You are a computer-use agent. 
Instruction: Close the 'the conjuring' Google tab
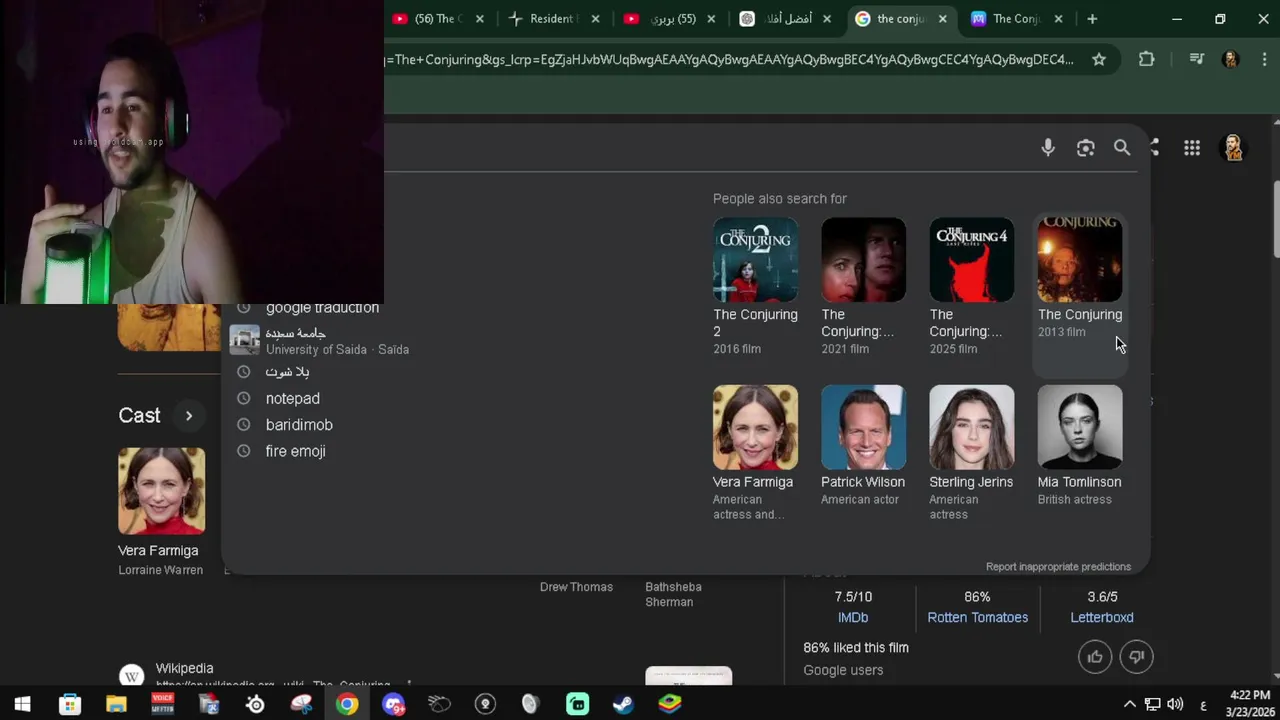coord(942,19)
